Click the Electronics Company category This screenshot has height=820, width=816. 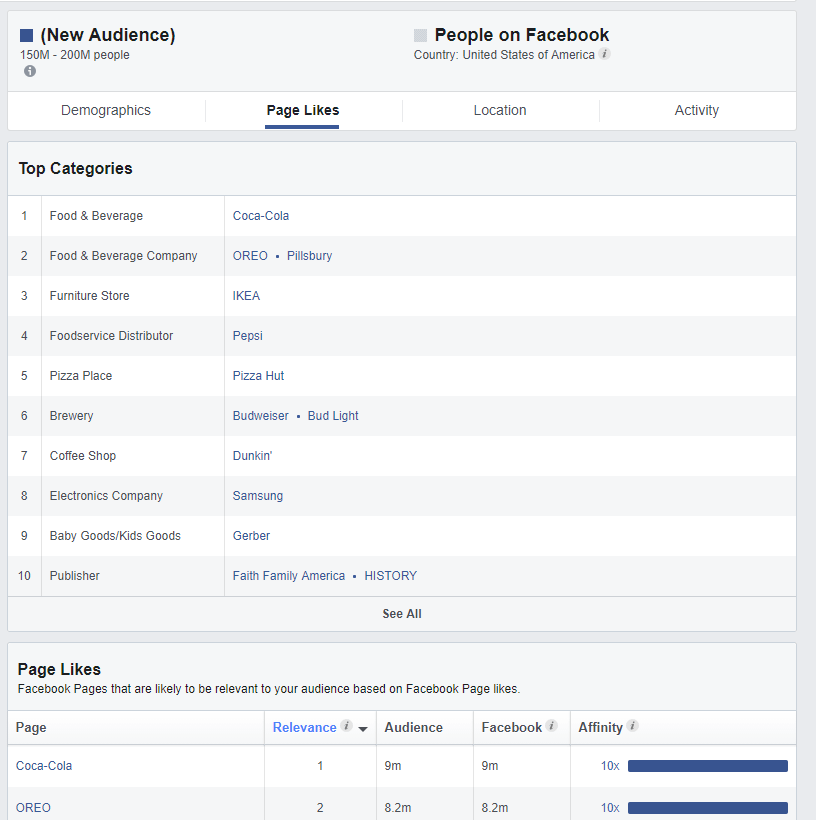(x=106, y=496)
